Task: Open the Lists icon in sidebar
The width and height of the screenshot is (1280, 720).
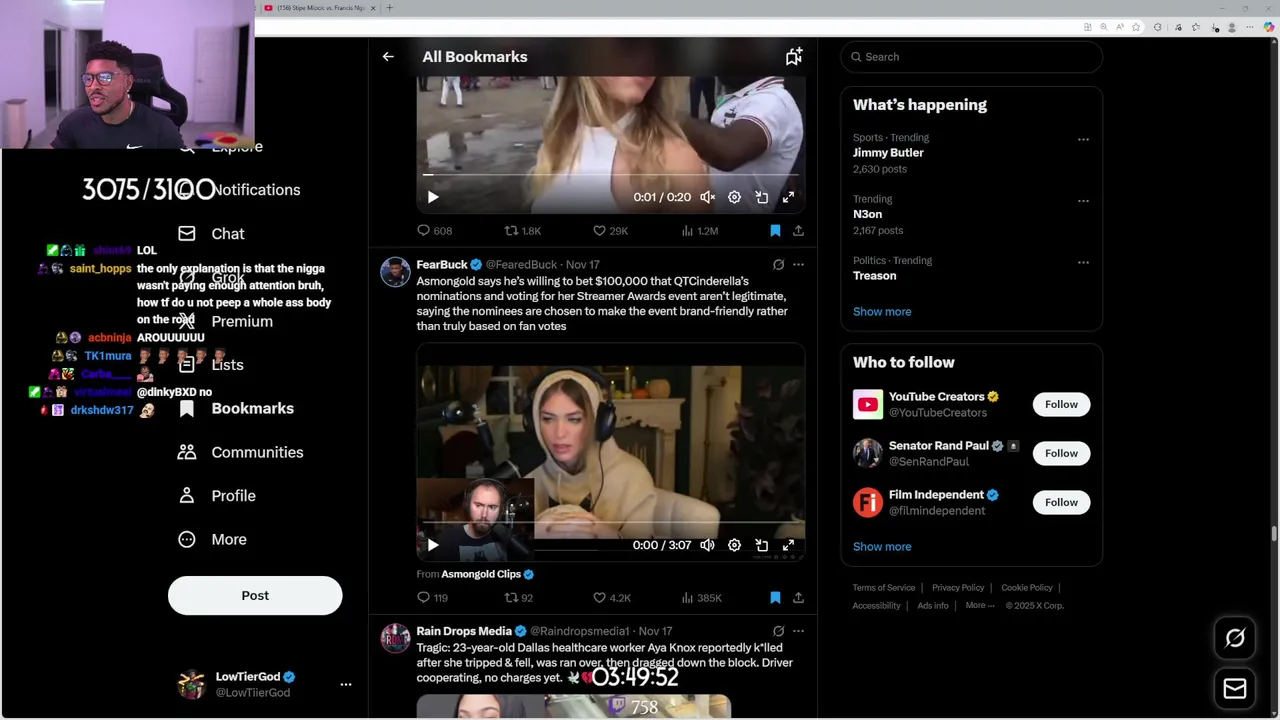Action: point(187,365)
